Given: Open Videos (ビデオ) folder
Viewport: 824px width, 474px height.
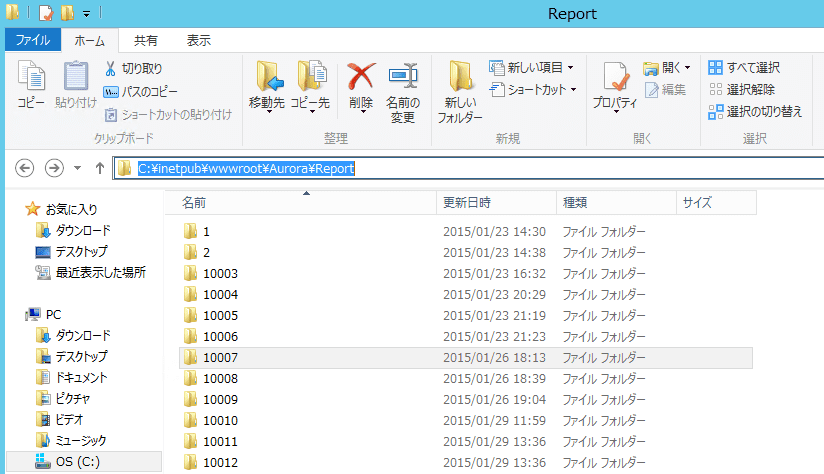Looking at the screenshot, I should pyautogui.click(x=59, y=419).
